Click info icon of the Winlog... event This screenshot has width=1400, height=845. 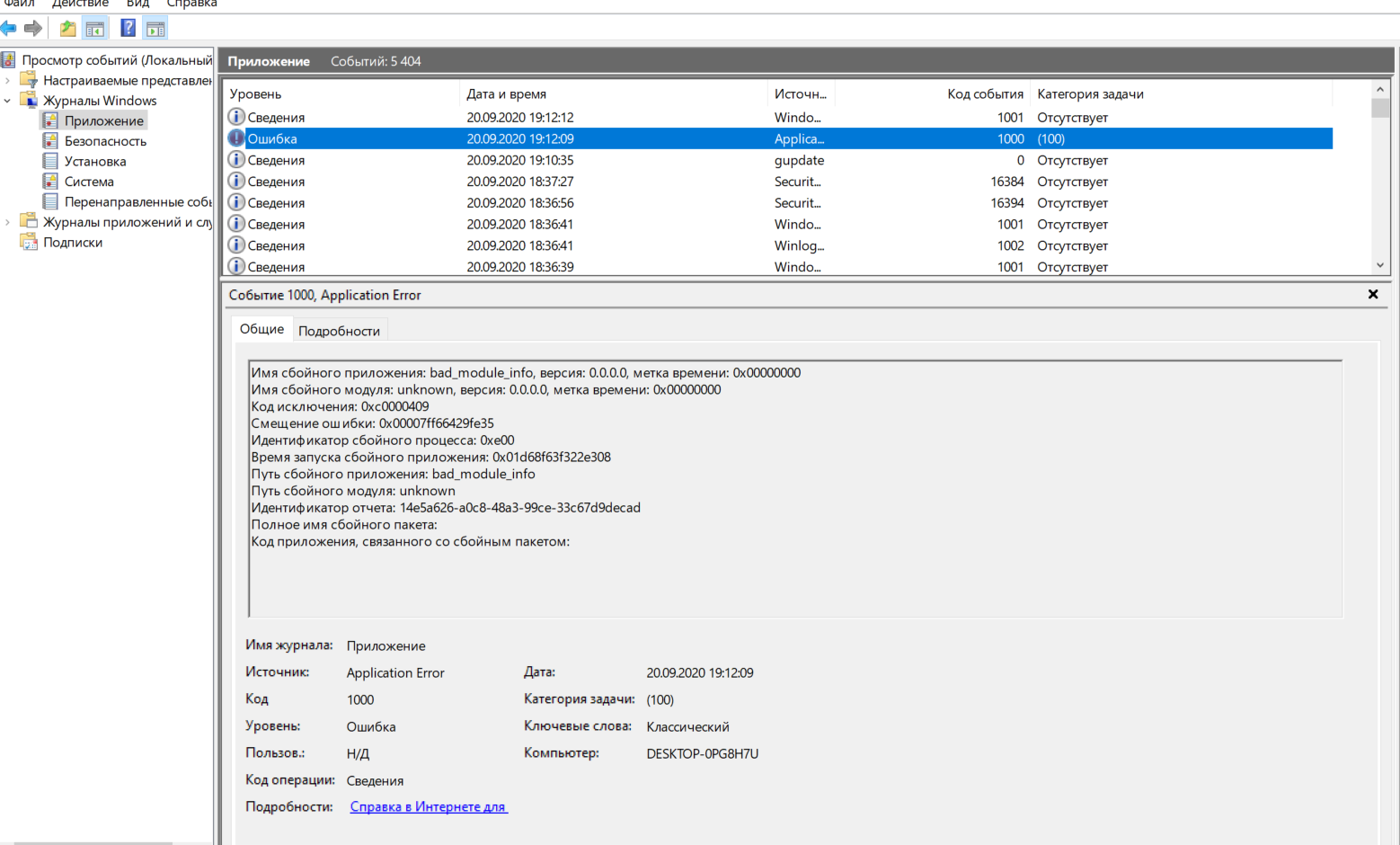pyautogui.click(x=236, y=245)
